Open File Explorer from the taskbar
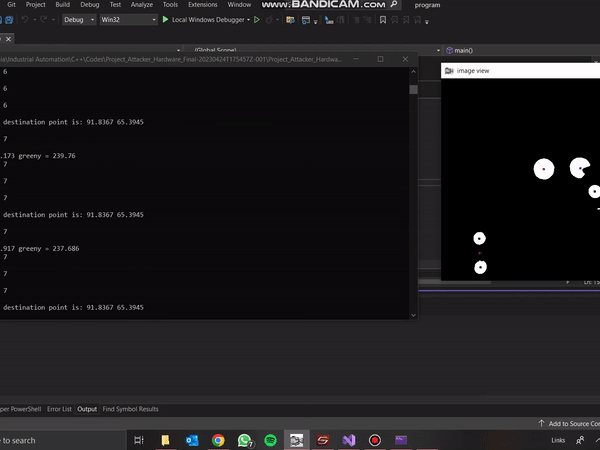The width and height of the screenshot is (600, 450). [x=165, y=440]
